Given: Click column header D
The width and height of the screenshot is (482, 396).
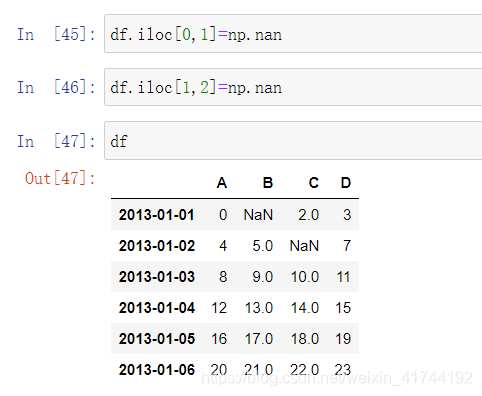Looking at the screenshot, I should pos(346,183).
